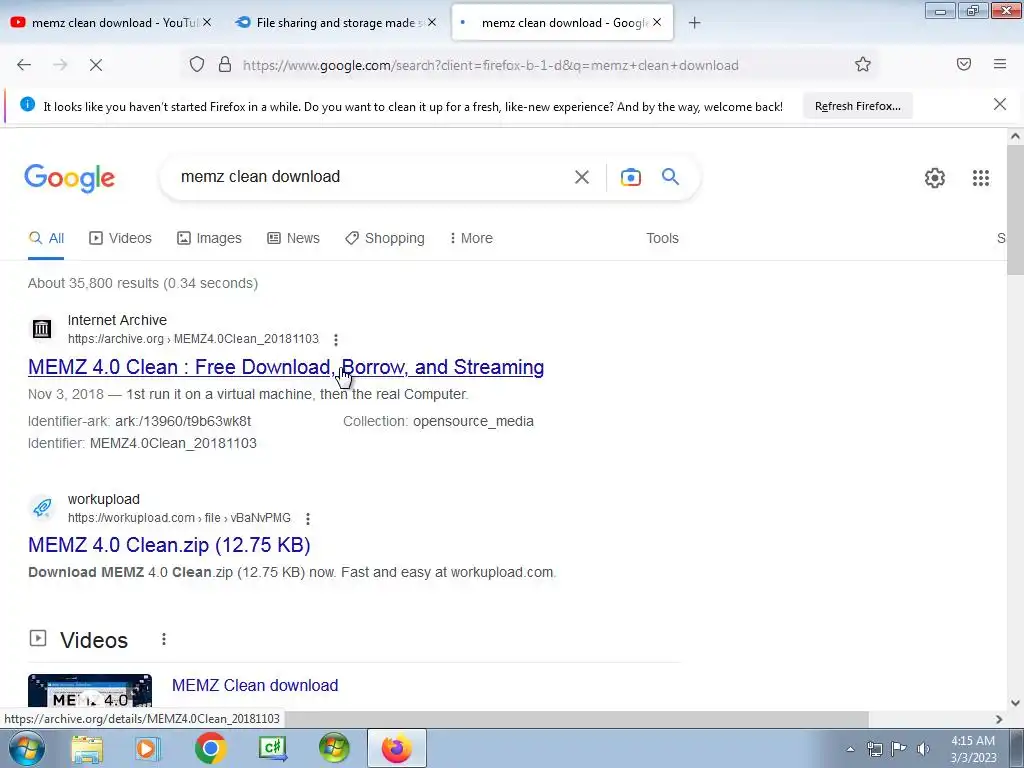The image size is (1024, 768).
Task: Open the taskbar clock showing 4:15 AM
Action: 973,749
